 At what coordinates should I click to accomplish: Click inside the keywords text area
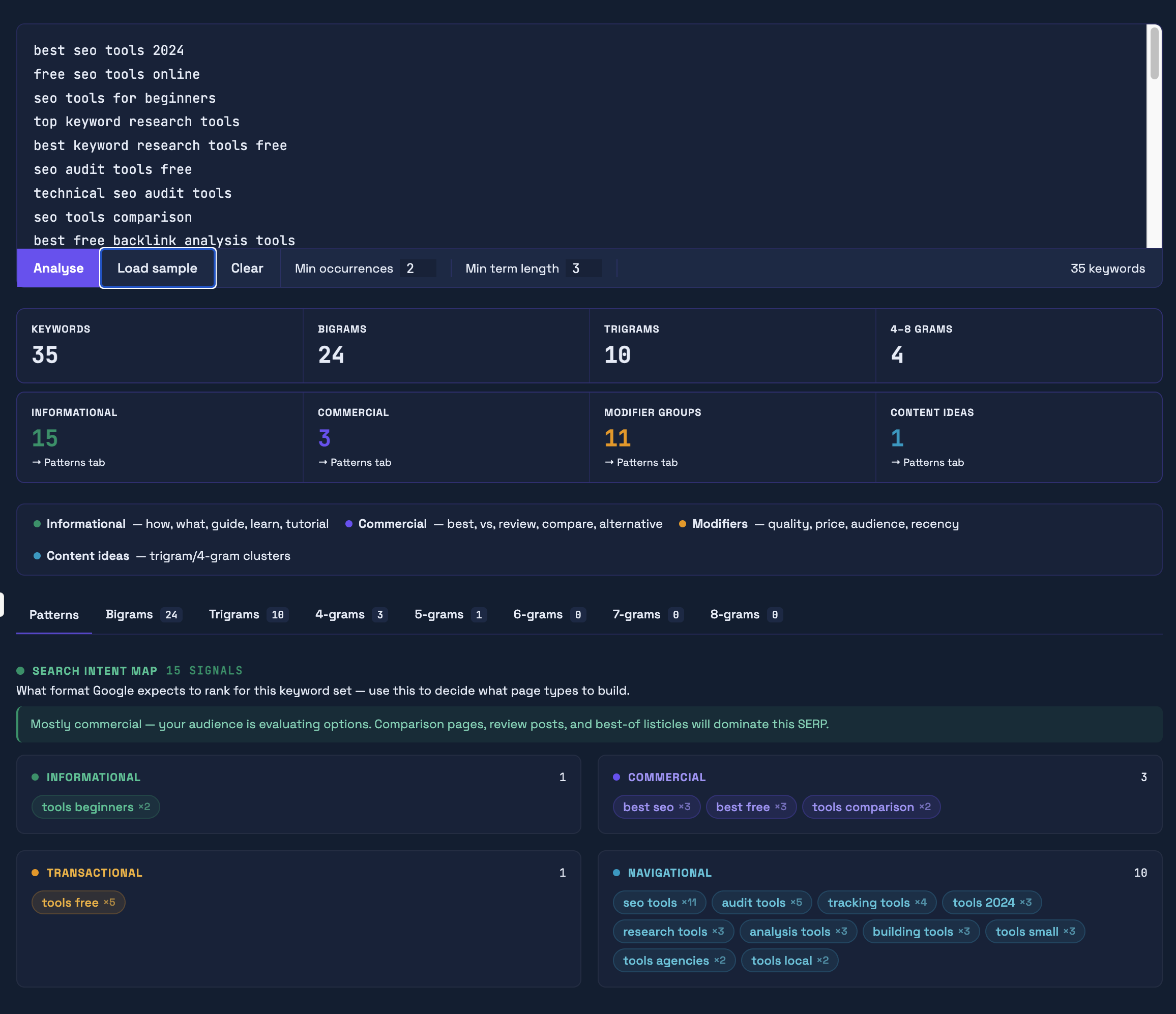(581, 136)
